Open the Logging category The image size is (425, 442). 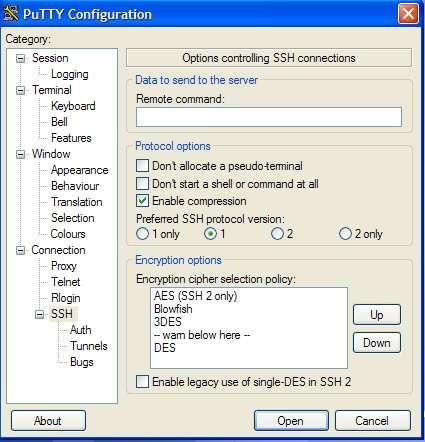(70, 74)
